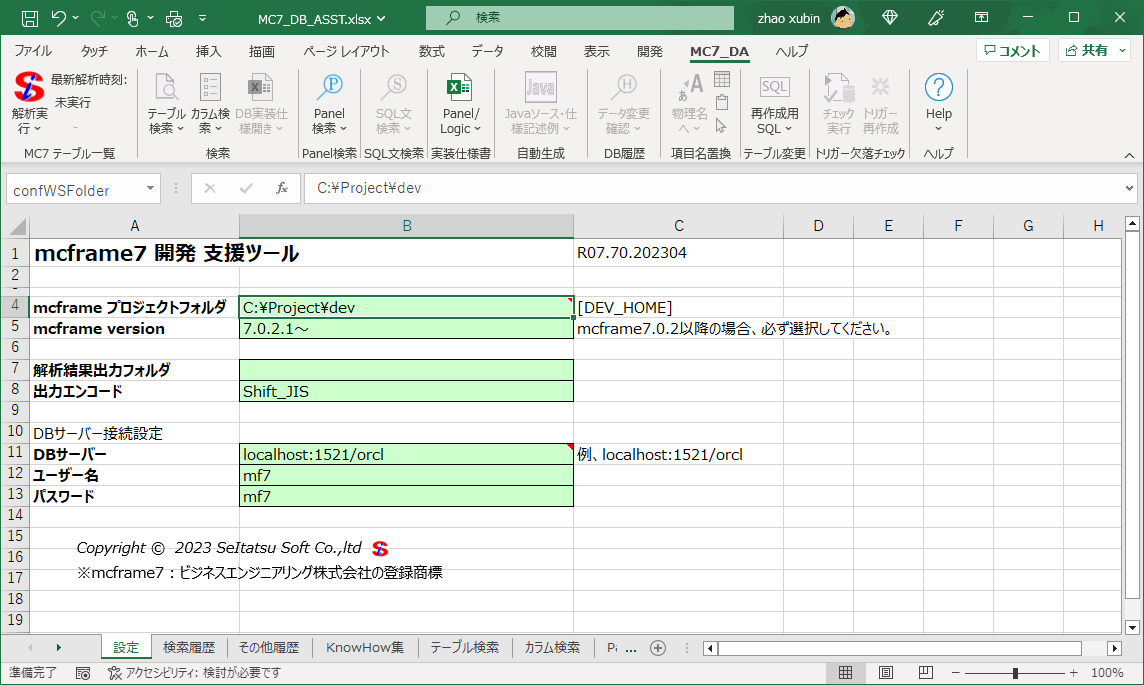This screenshot has width=1144, height=685.
Task: Click the 共有 share button
Action: 1094,51
